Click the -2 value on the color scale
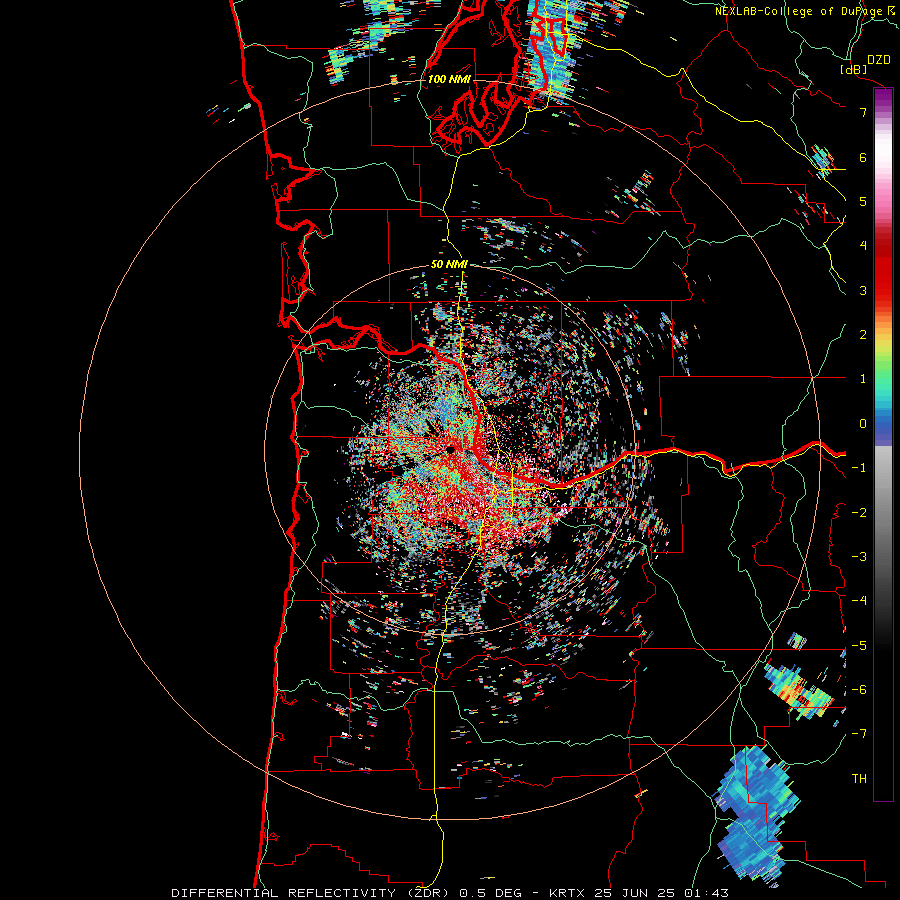 click(859, 512)
